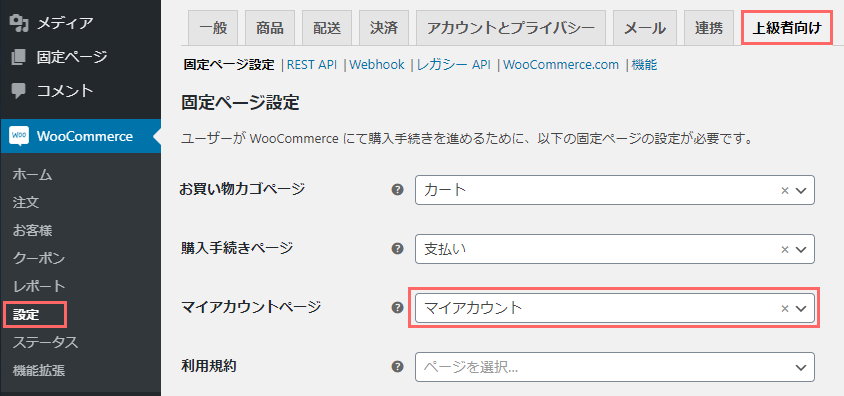844x396 pixels.
Task: Clear the 支払い selection with x
Action: 785,249
